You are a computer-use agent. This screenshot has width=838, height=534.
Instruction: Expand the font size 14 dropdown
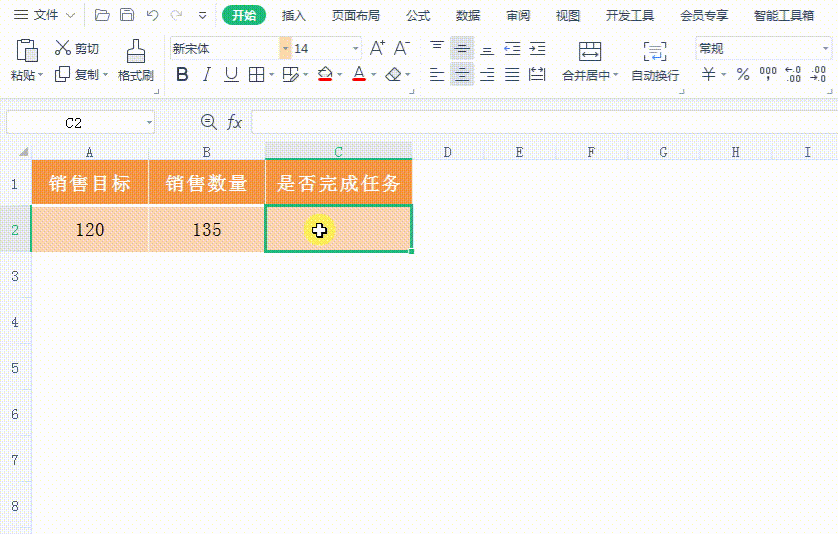356,48
